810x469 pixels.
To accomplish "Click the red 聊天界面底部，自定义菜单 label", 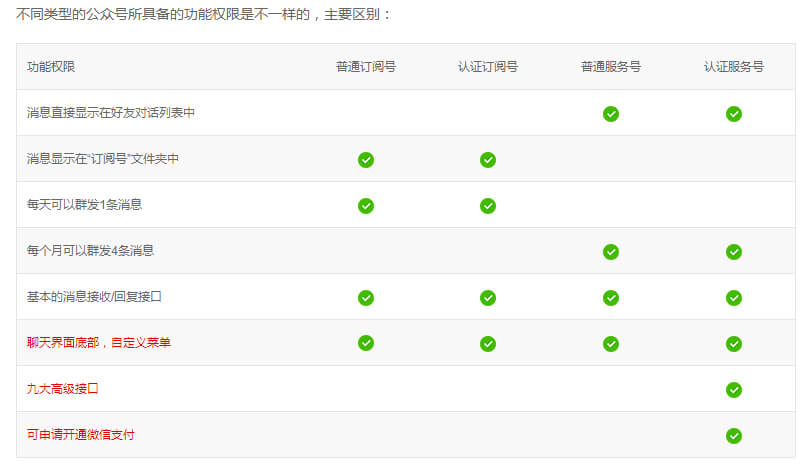I will 99,342.
